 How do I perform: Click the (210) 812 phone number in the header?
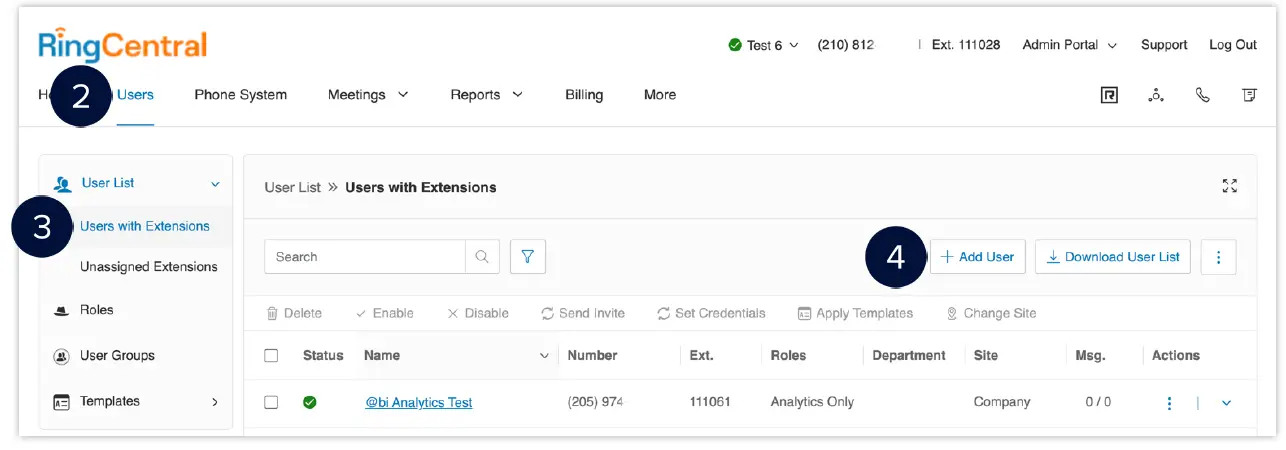tap(846, 45)
